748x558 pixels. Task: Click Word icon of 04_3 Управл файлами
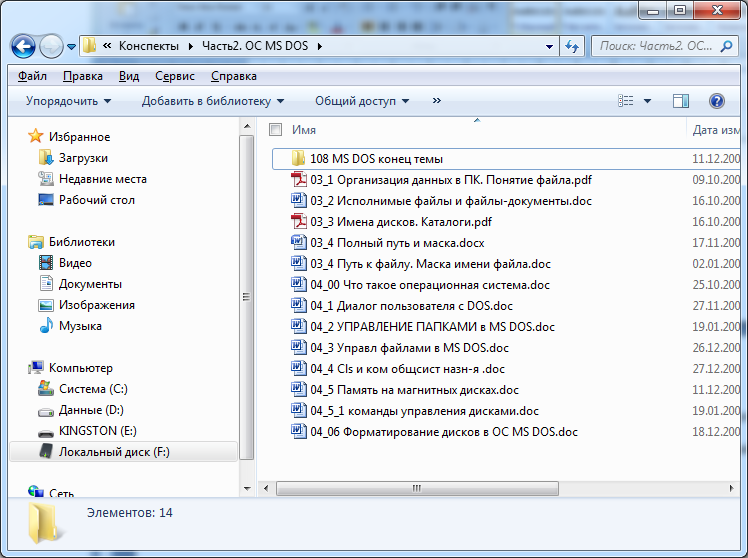click(x=299, y=347)
